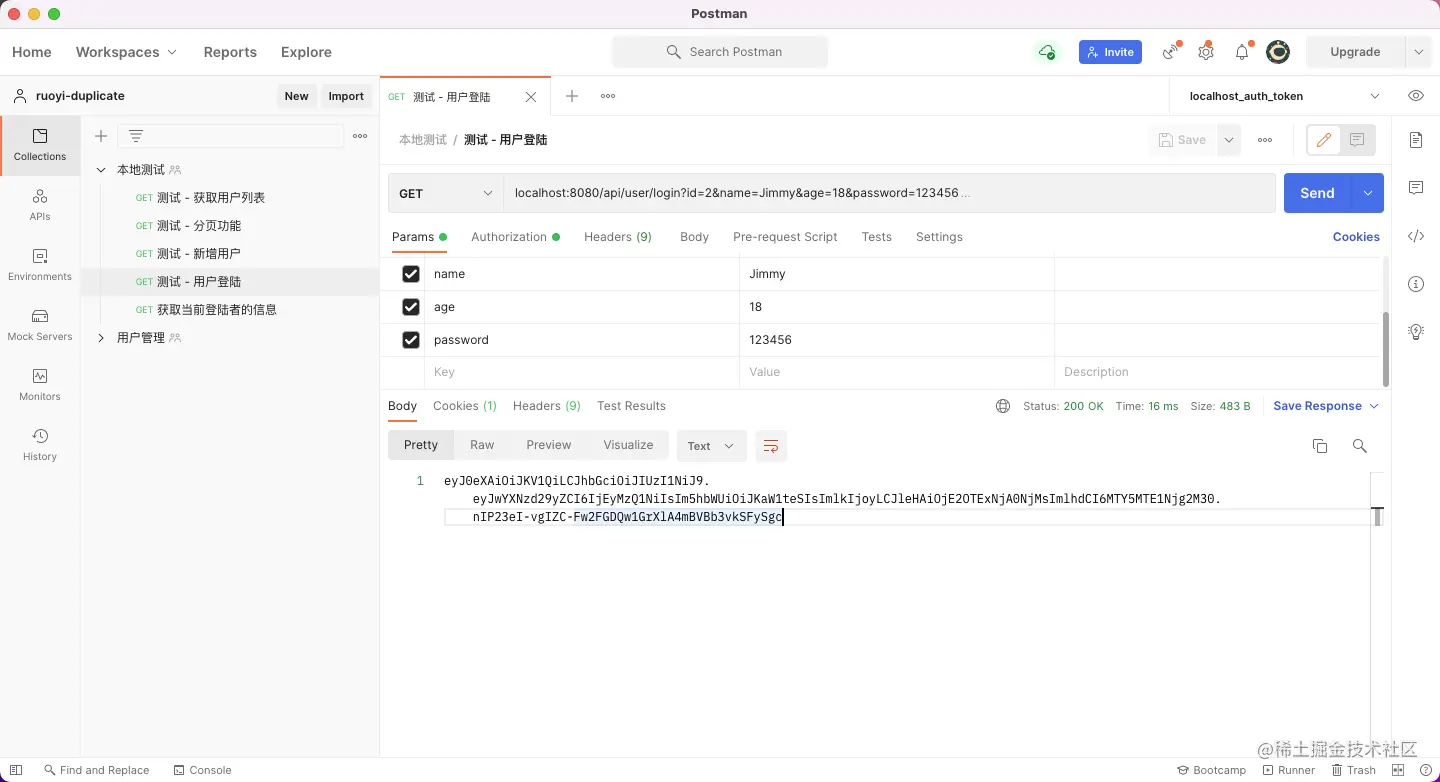Uncheck the password query parameter

[410, 339]
